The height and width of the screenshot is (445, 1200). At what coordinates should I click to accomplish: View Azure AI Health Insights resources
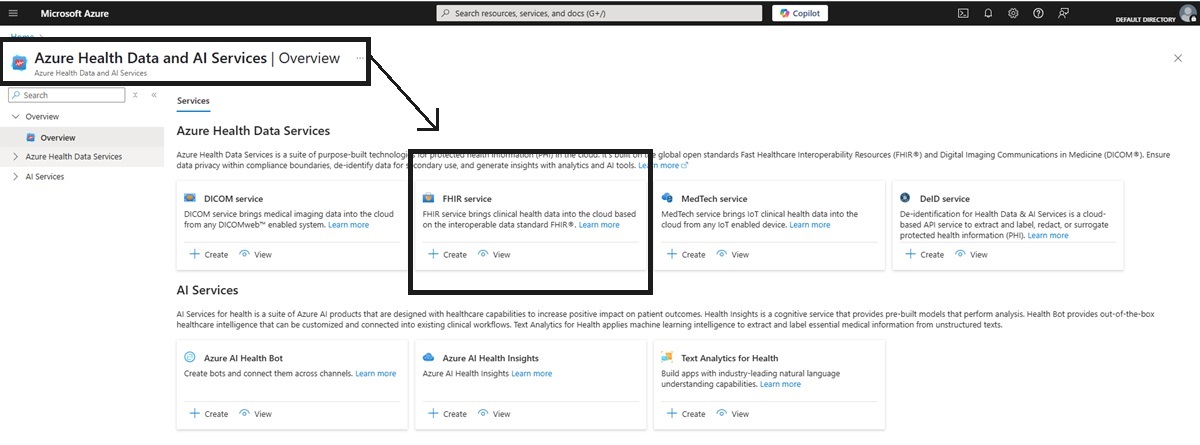pos(494,414)
